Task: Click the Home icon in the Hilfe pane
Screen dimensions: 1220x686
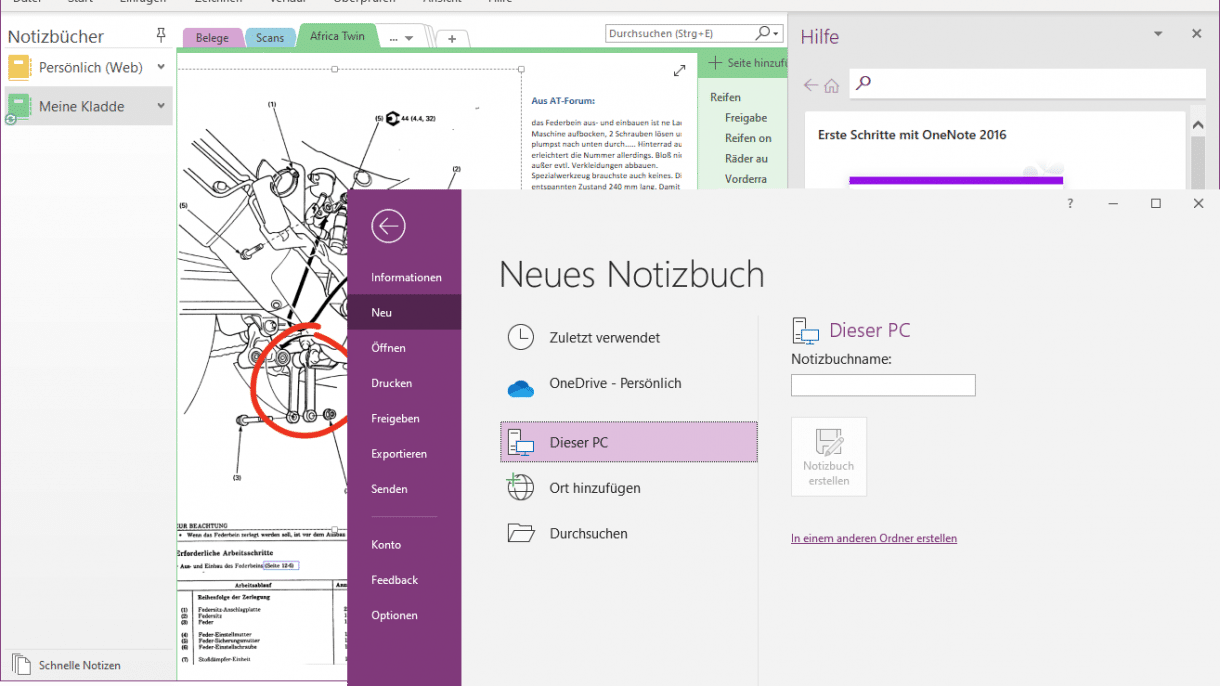Action: click(830, 84)
